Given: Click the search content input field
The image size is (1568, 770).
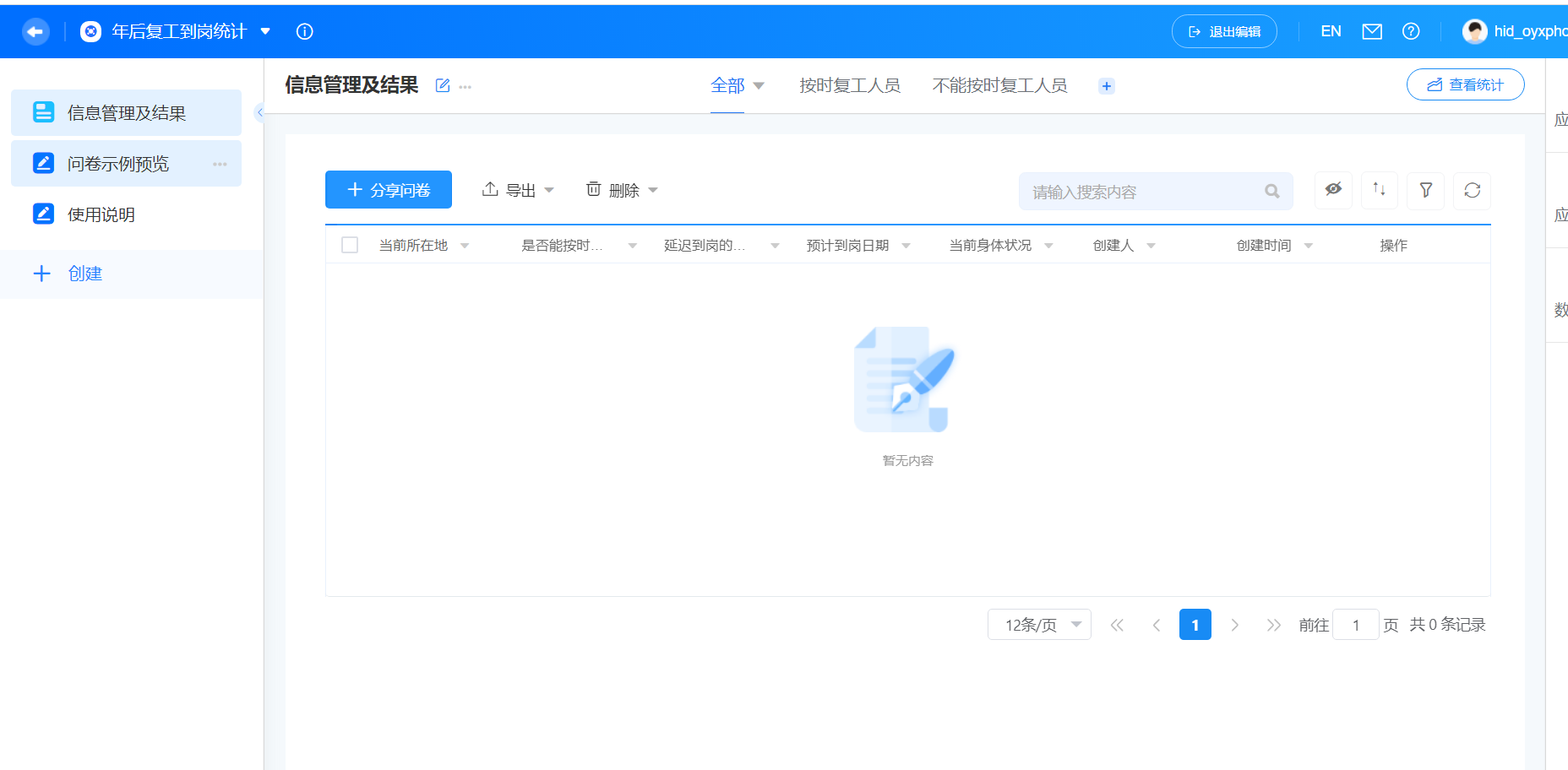Looking at the screenshot, I should pyautogui.click(x=1156, y=192).
